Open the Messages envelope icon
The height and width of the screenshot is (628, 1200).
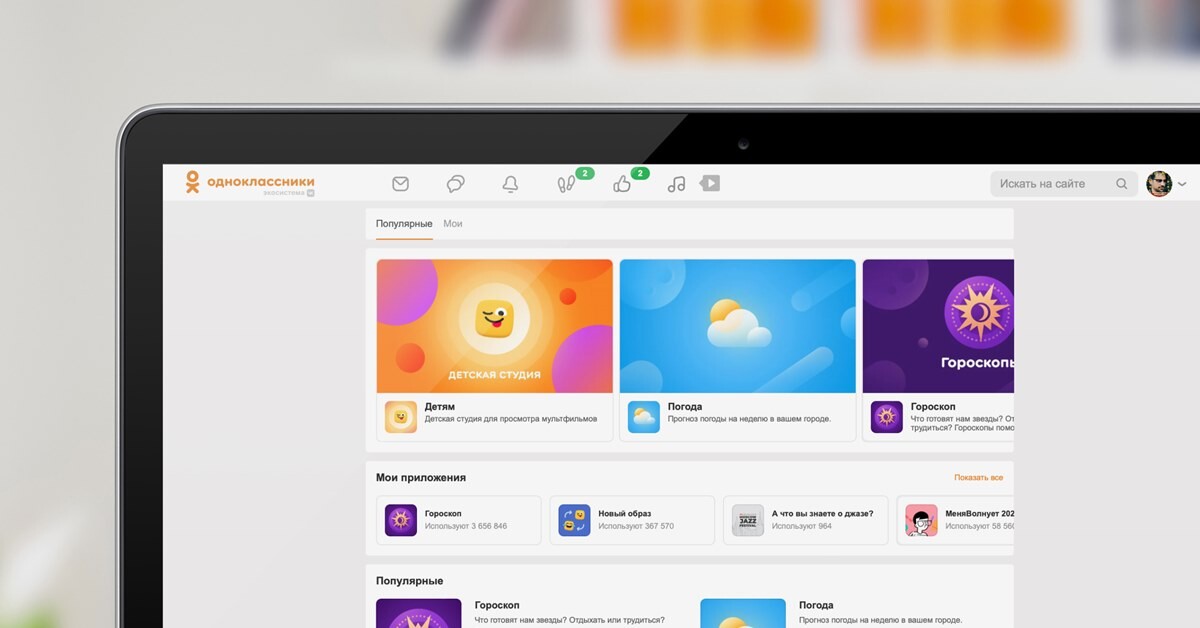click(x=400, y=184)
